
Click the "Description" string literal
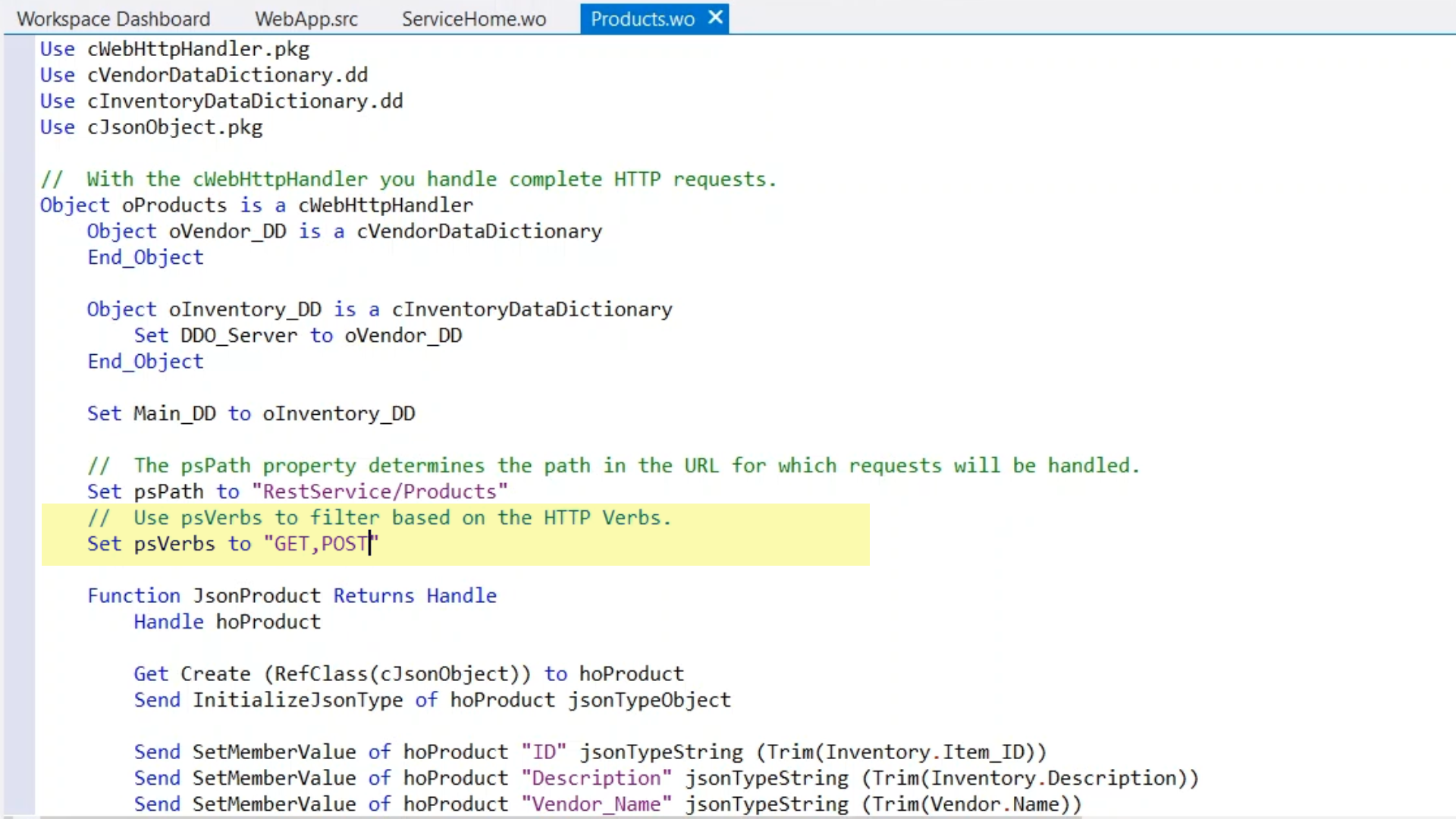tap(596, 778)
